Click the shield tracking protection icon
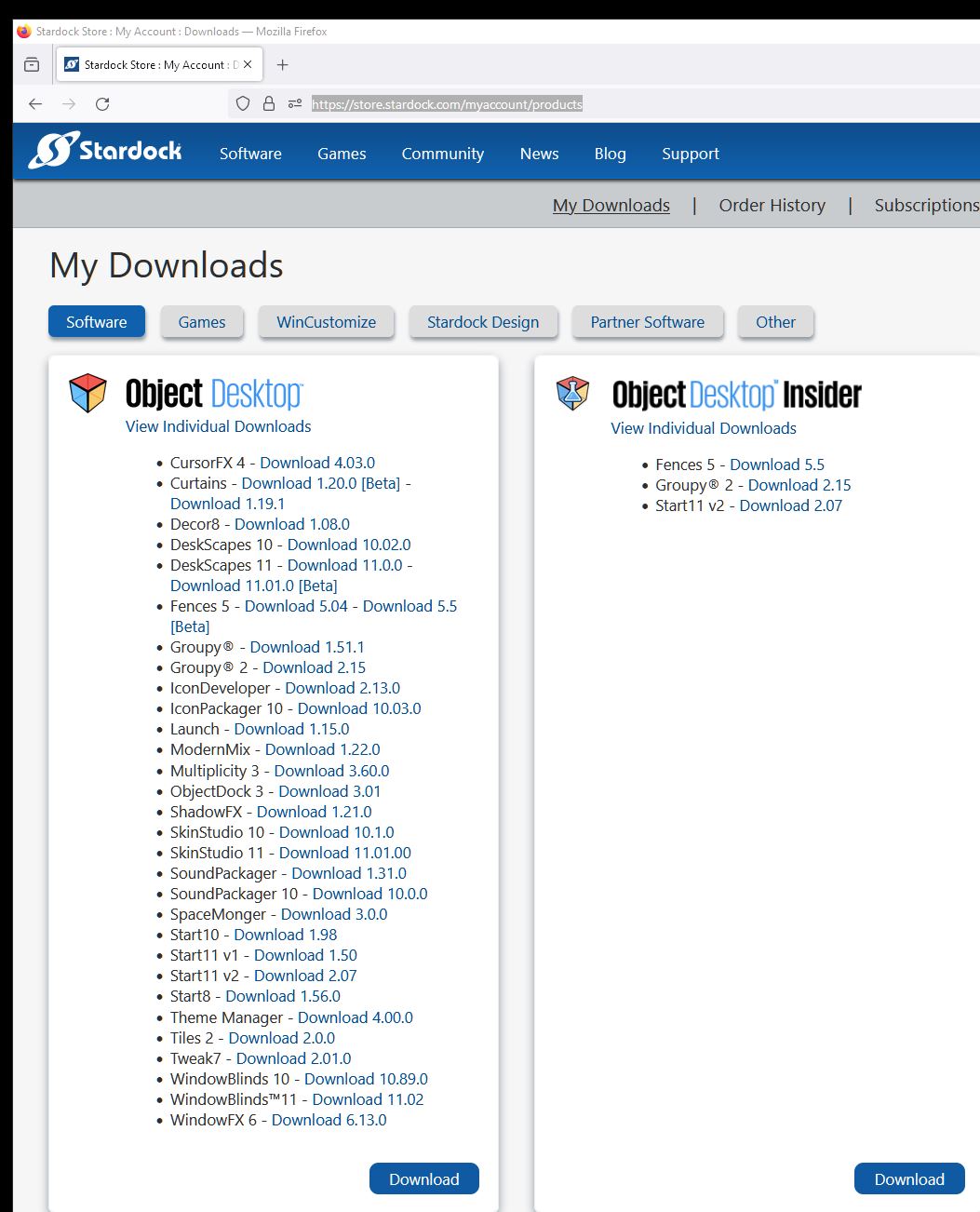Viewport: 980px width, 1212px height. click(243, 104)
